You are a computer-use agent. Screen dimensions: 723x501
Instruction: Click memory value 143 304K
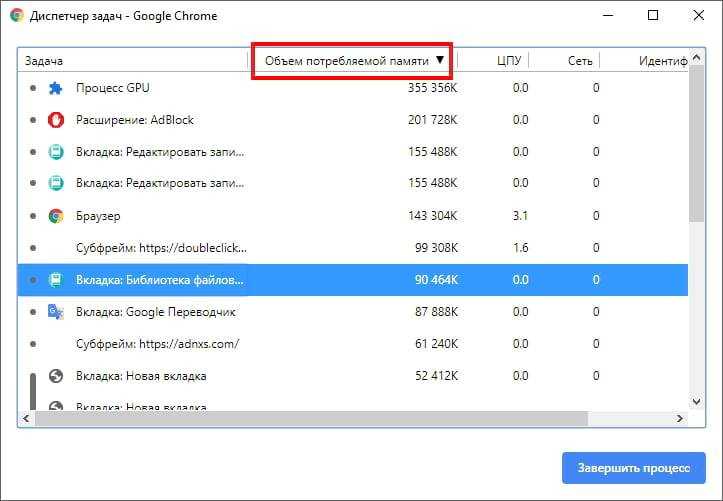[x=432, y=216]
